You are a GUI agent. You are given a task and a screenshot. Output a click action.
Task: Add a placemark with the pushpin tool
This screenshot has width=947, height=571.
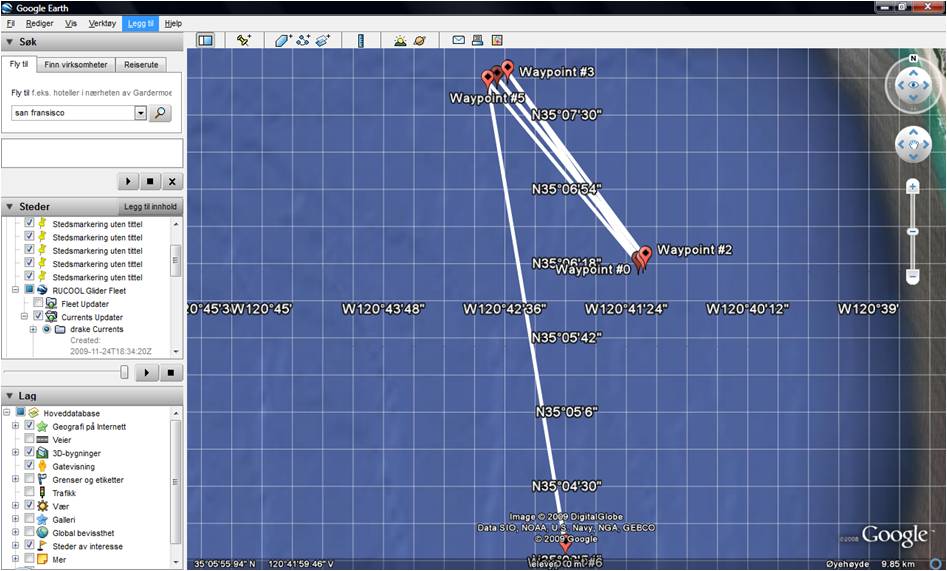243,40
